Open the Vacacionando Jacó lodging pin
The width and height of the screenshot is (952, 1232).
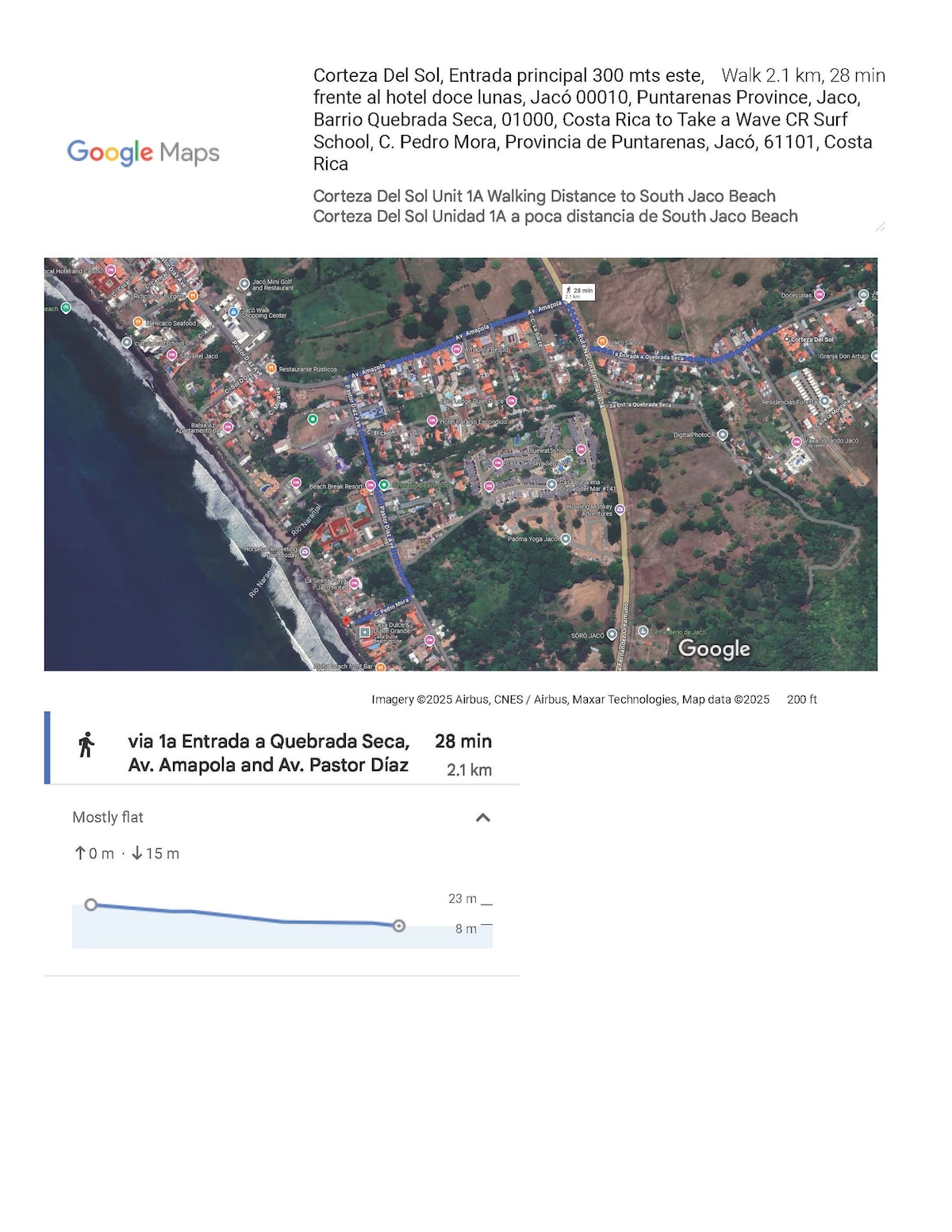[x=797, y=441]
